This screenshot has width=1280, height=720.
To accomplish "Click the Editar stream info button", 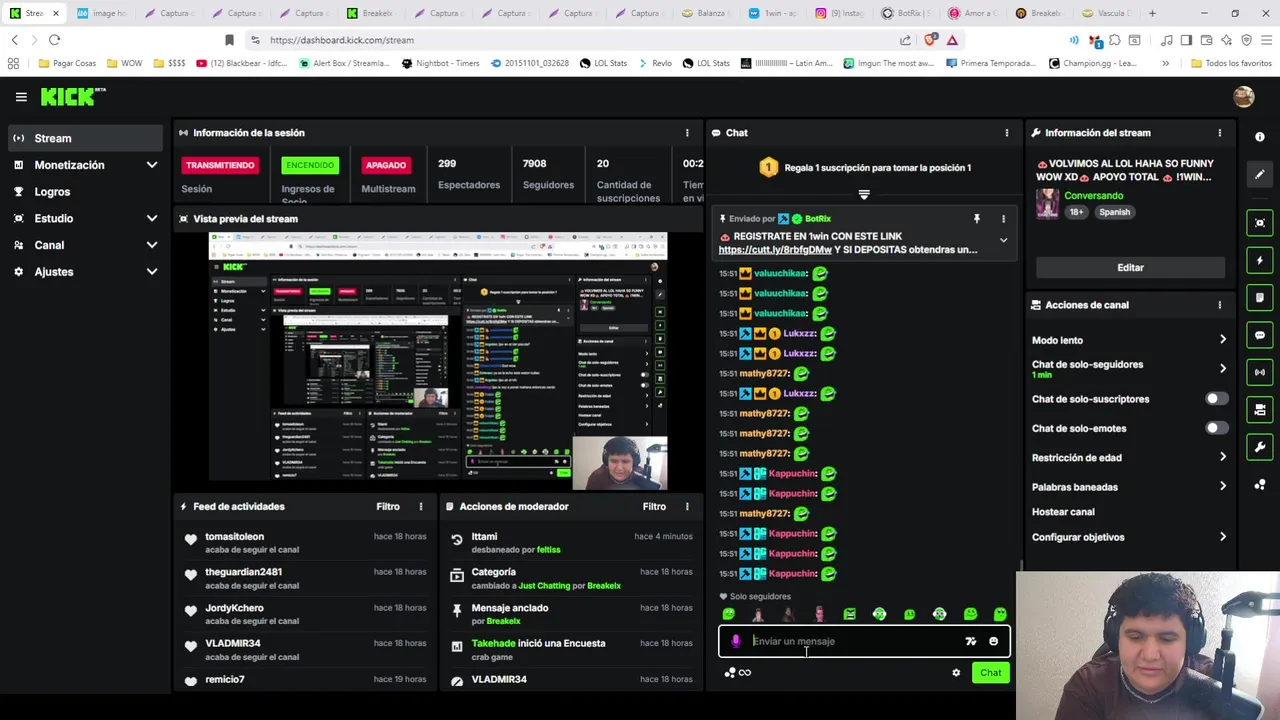I will tap(1130, 268).
